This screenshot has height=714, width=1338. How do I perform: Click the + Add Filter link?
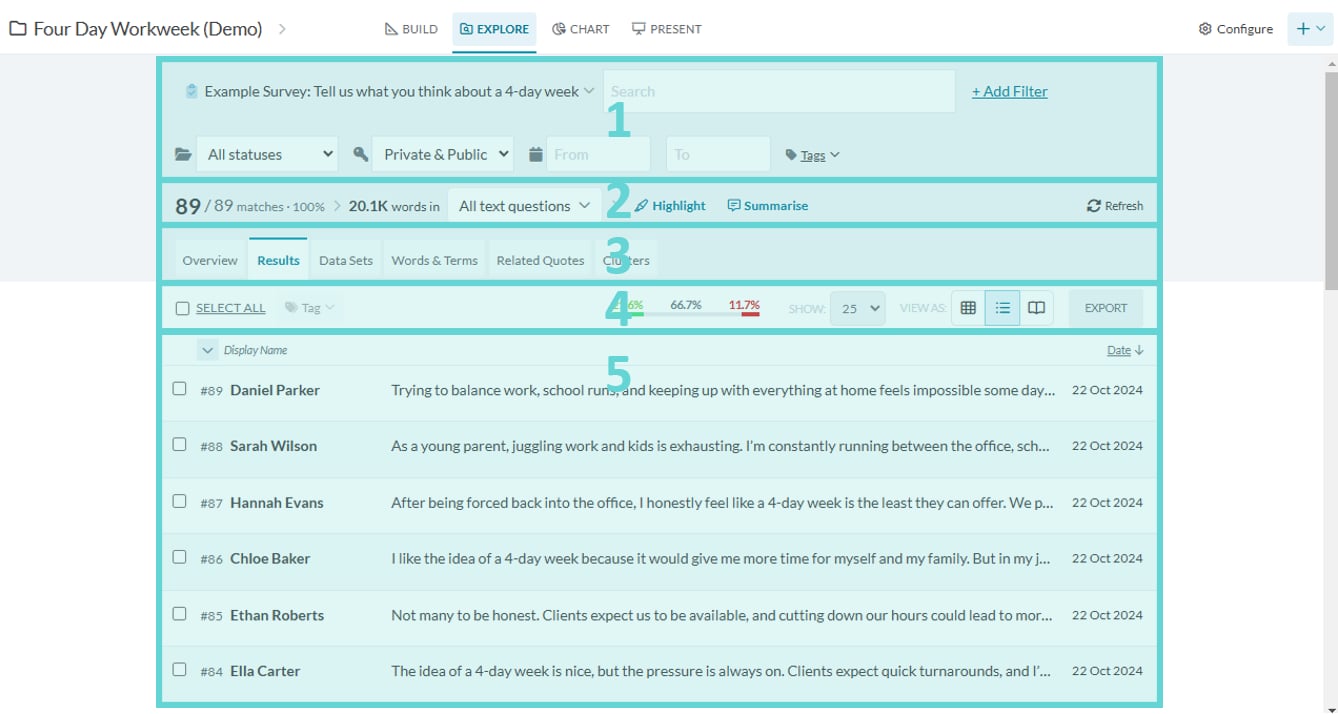point(1010,91)
